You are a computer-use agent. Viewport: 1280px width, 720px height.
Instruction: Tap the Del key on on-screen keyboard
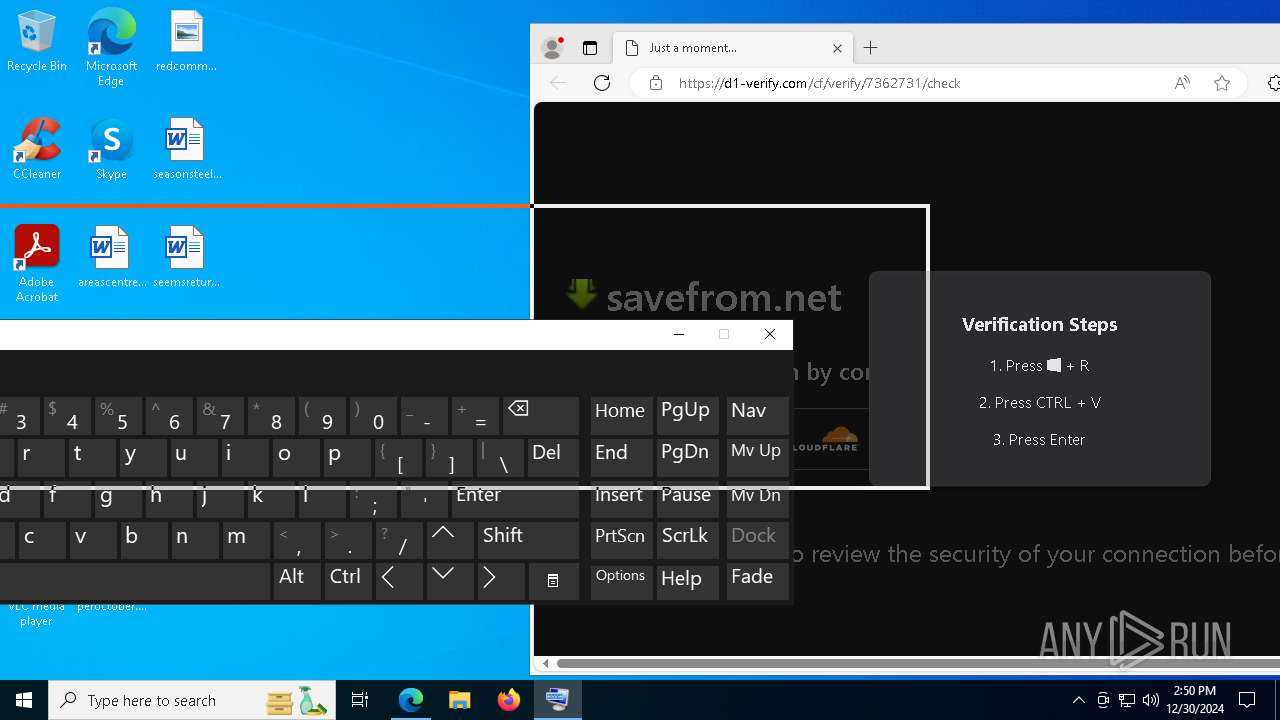click(x=553, y=457)
